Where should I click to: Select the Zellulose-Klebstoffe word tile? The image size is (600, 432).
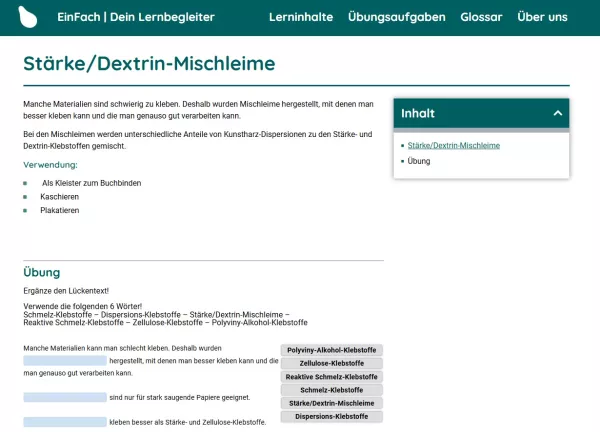331,363
